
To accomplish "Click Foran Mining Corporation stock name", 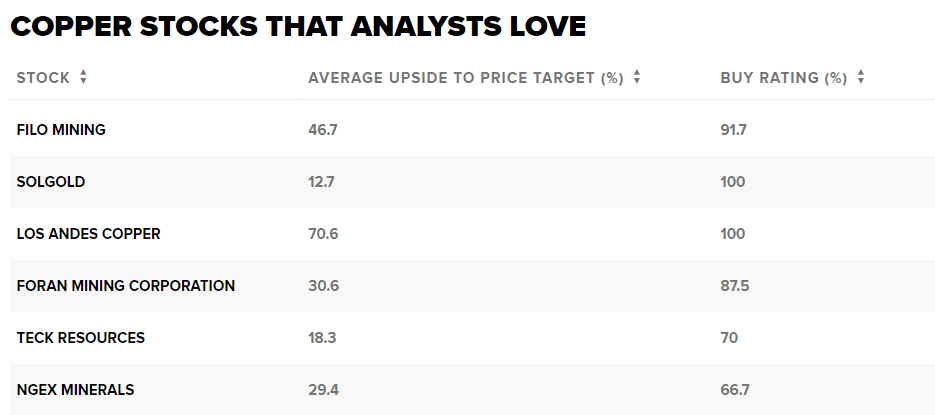I will coord(126,286).
